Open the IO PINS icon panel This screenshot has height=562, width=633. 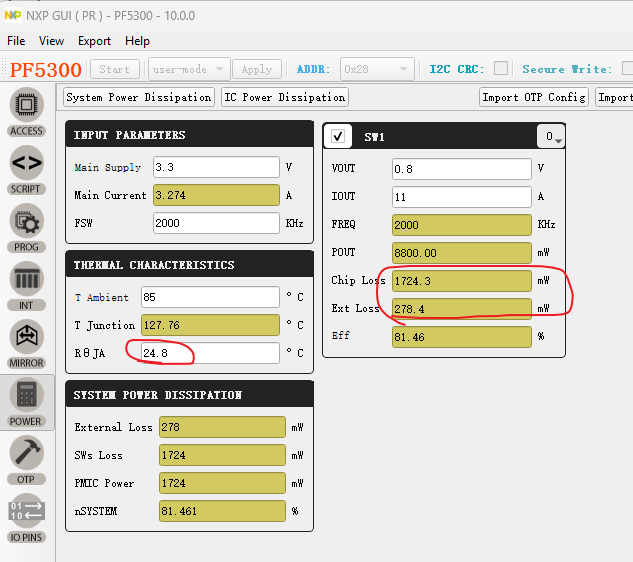[26, 518]
